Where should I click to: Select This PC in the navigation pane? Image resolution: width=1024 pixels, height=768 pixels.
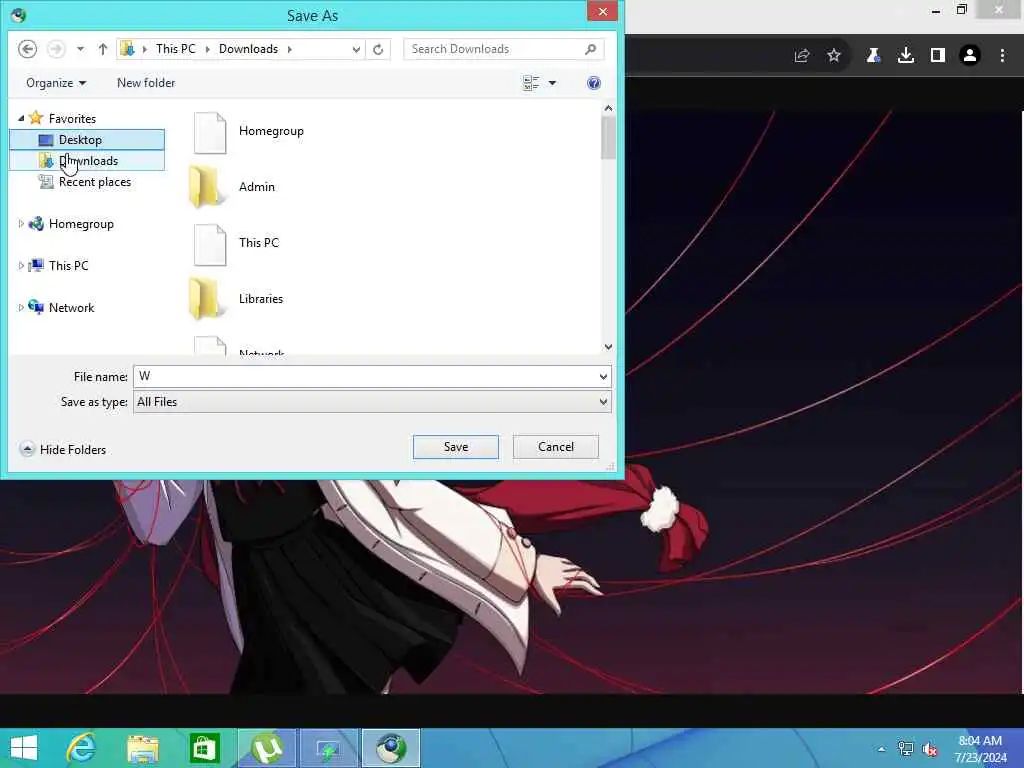coord(68,266)
